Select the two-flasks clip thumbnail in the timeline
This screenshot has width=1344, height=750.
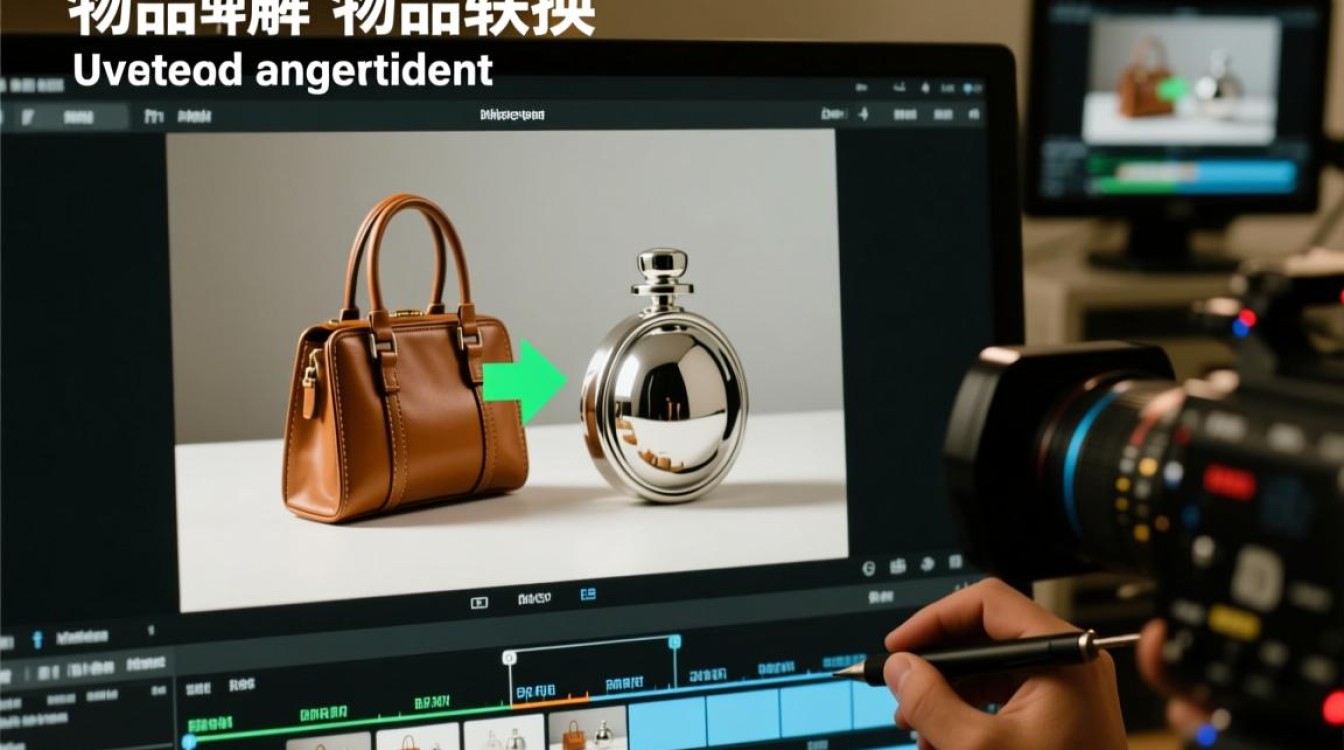click(x=503, y=733)
